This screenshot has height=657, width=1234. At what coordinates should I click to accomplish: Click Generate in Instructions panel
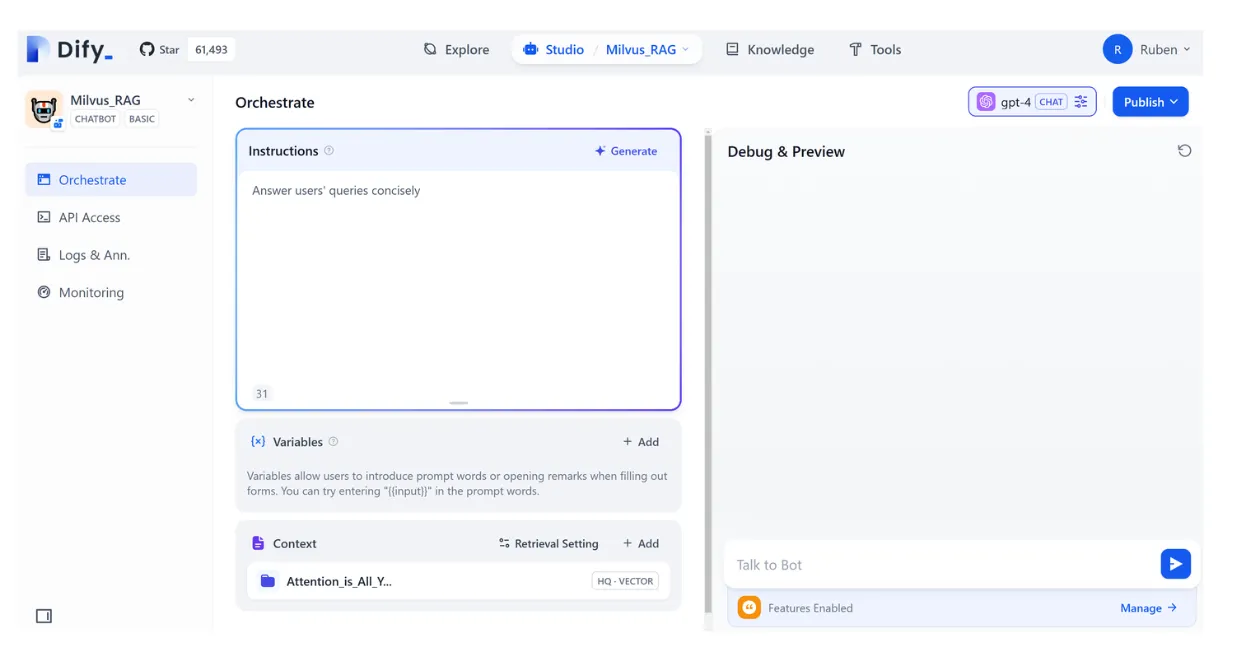click(x=626, y=151)
